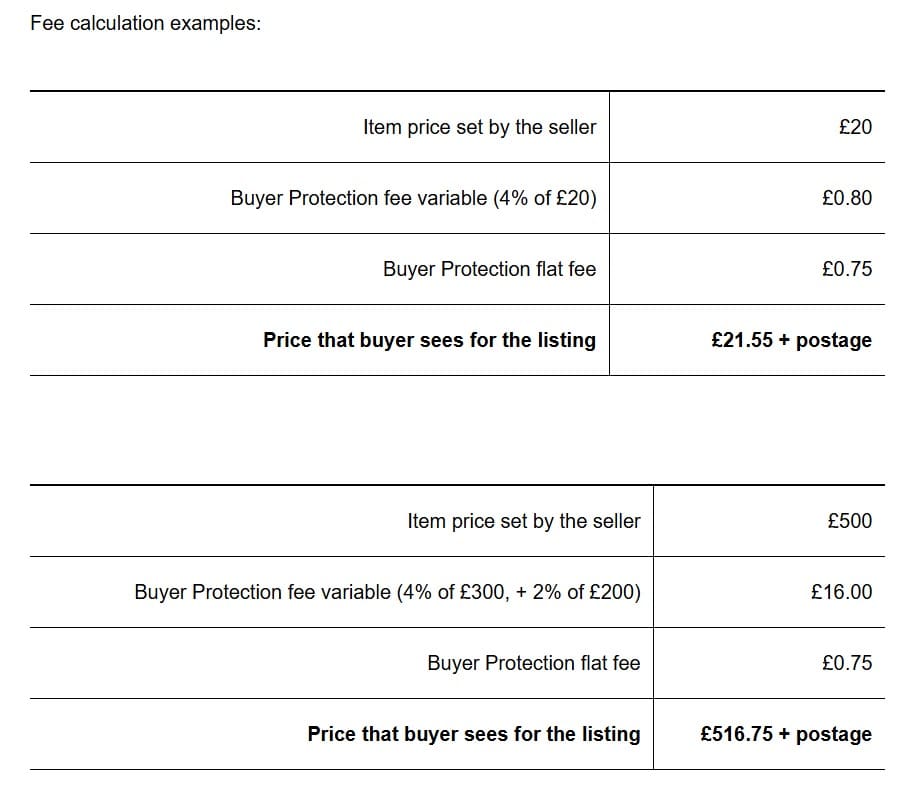Select the first table's £0.75 value
This screenshot has width=916, height=793.
846,269
